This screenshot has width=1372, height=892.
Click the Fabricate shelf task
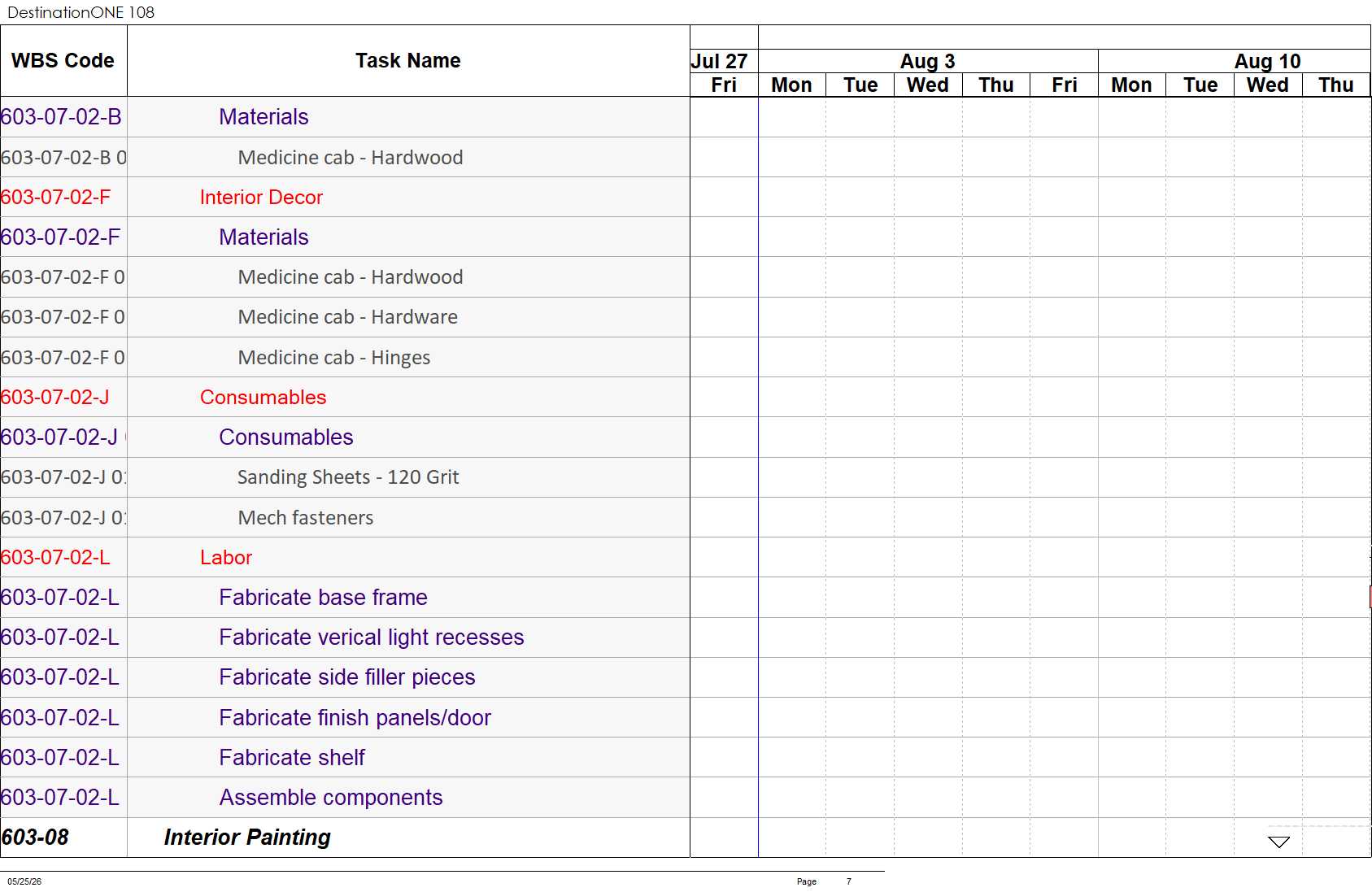(x=291, y=758)
